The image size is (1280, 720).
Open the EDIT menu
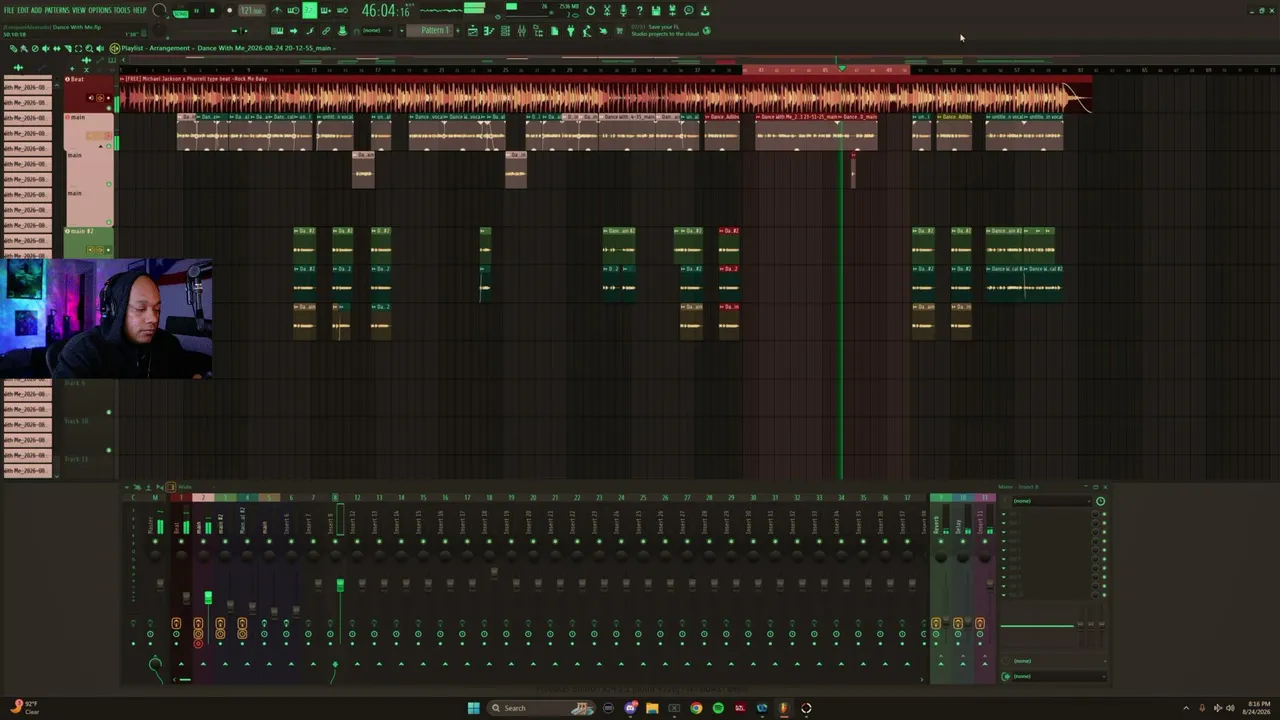23,10
